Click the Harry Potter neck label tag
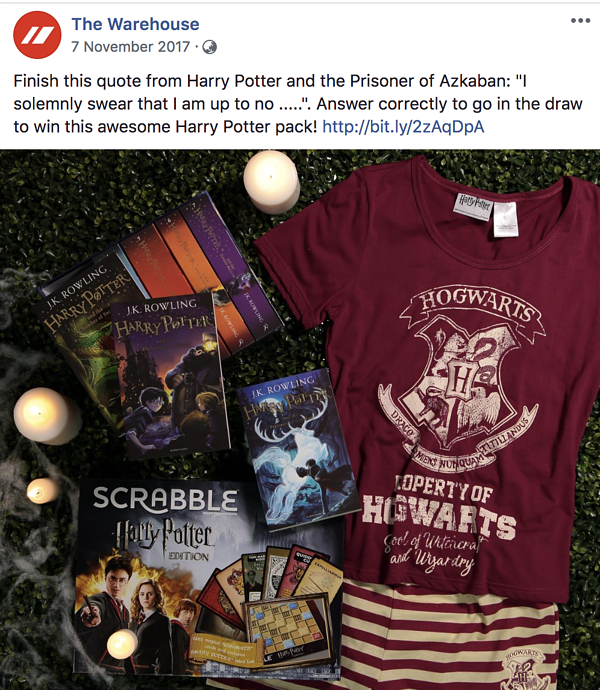Image resolution: width=600 pixels, height=690 pixels. tap(473, 206)
